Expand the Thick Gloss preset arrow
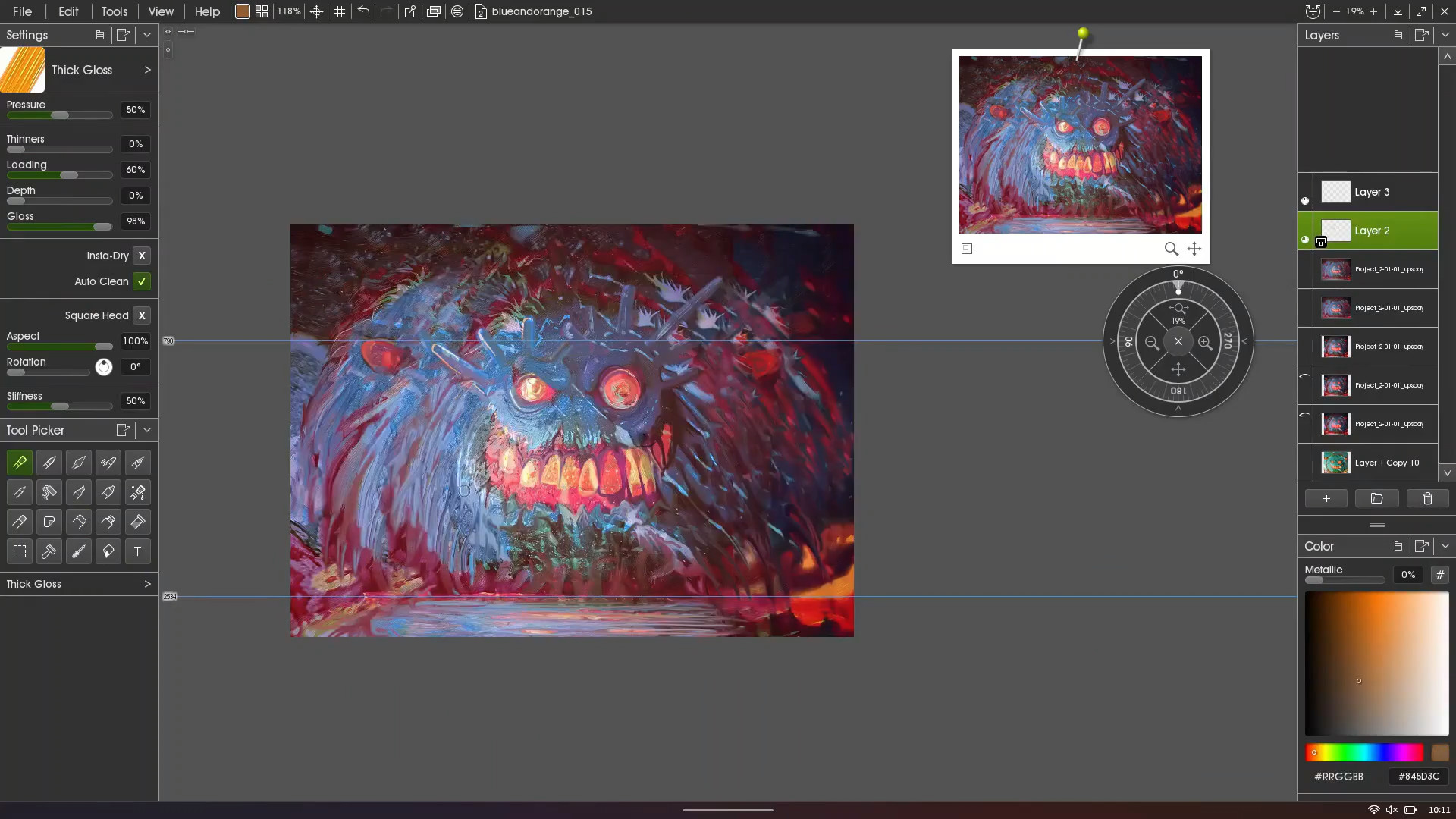Screen dimensions: 1456x819 tap(147, 70)
